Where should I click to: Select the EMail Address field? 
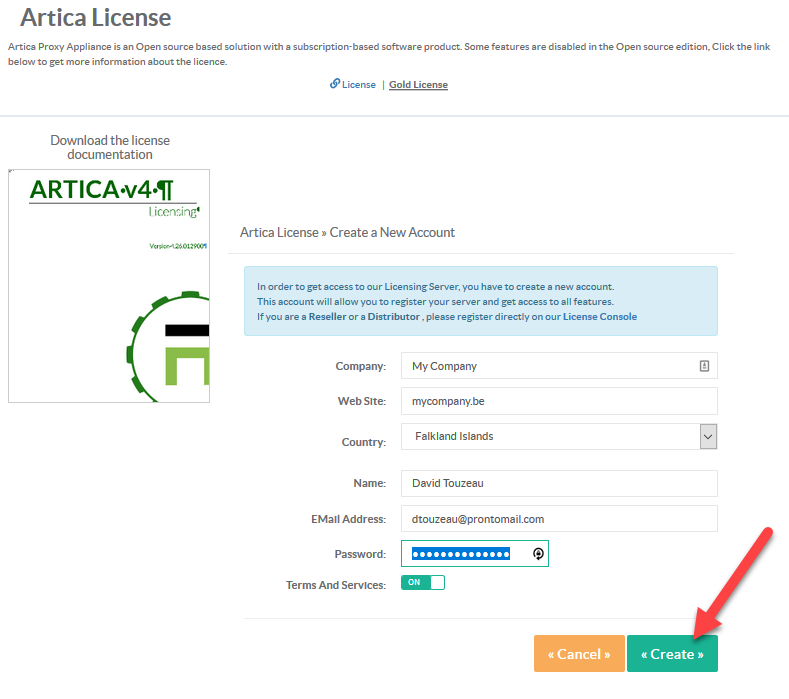(559, 519)
